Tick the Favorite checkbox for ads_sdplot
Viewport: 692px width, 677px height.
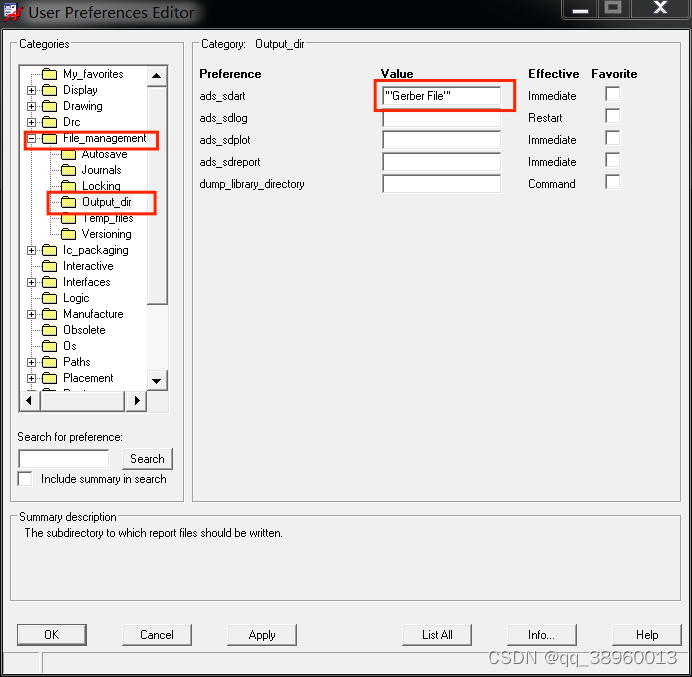[x=612, y=138]
